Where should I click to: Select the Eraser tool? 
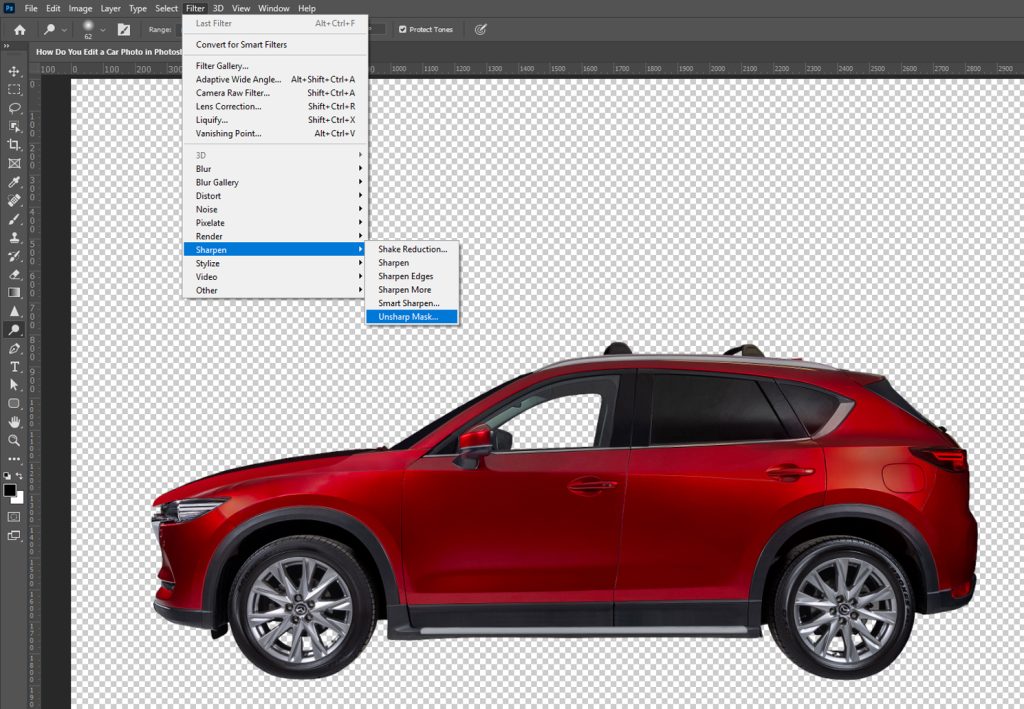(14, 274)
